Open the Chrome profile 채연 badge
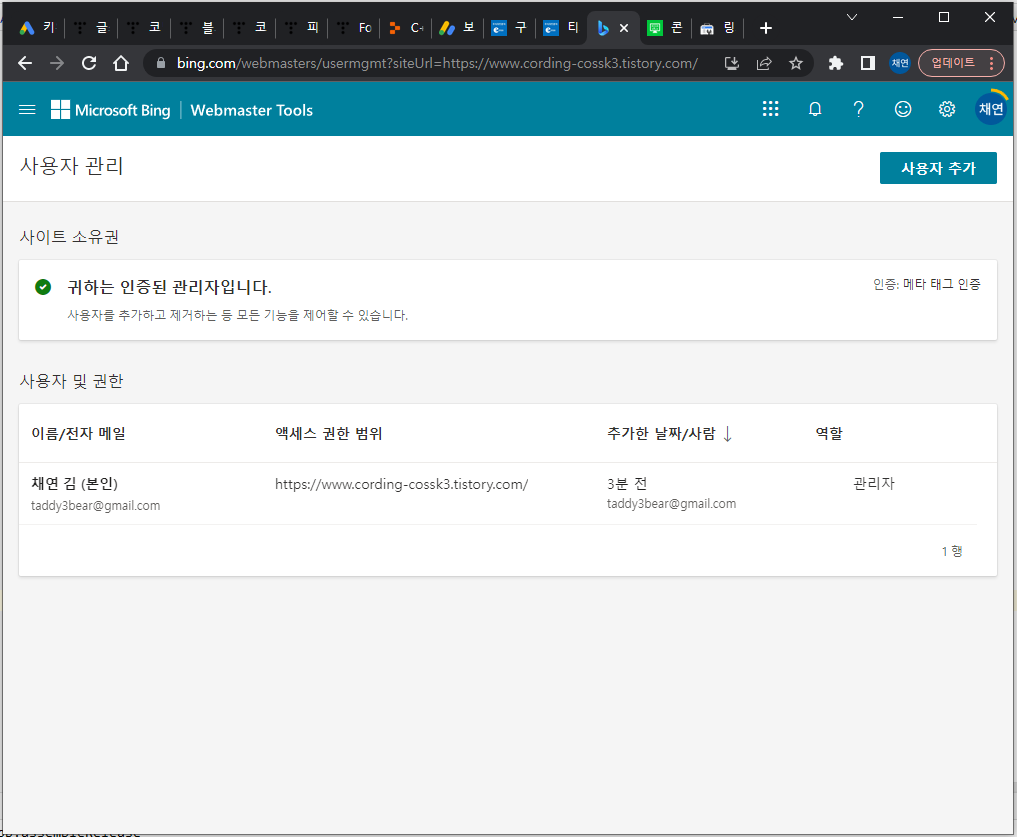1017x837 pixels. click(900, 63)
